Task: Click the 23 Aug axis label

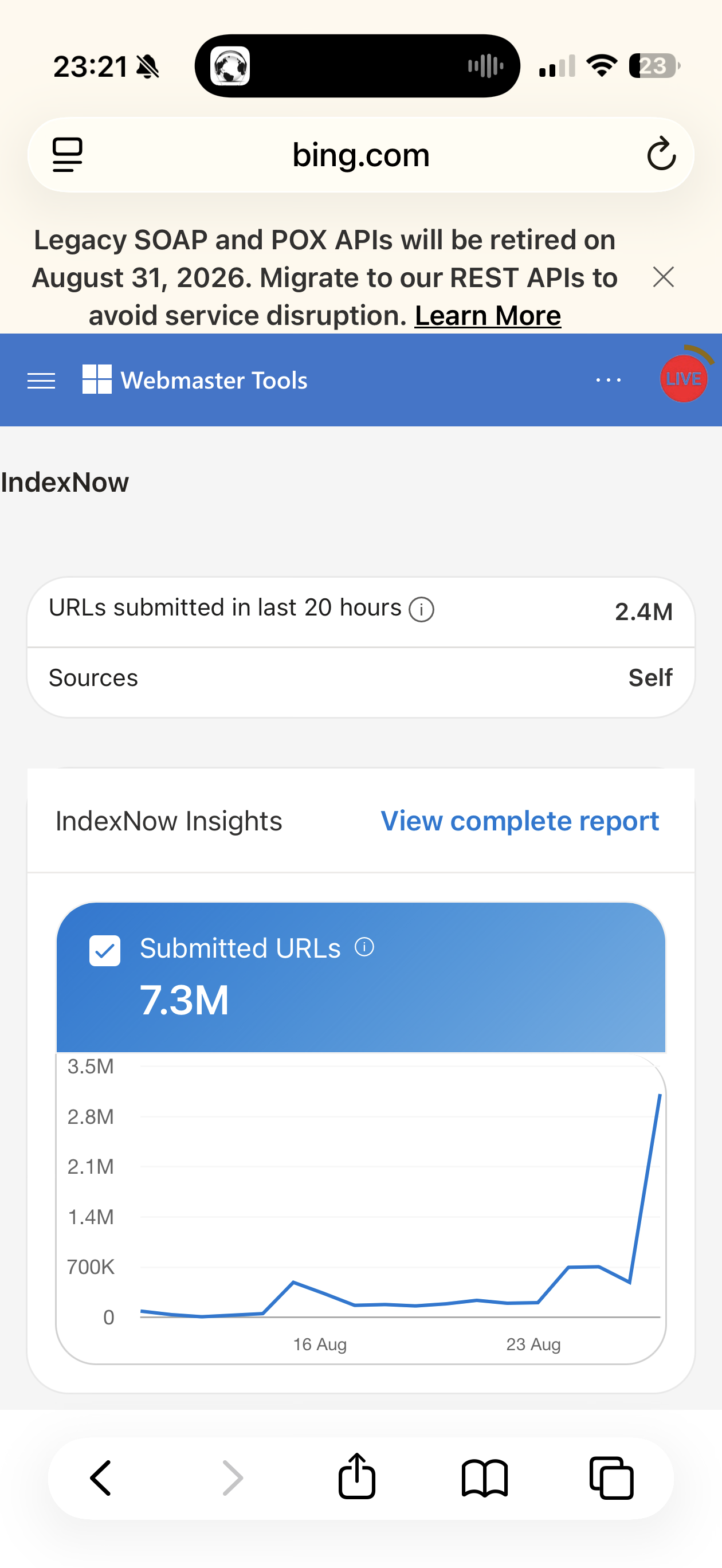Action: coord(533,1344)
